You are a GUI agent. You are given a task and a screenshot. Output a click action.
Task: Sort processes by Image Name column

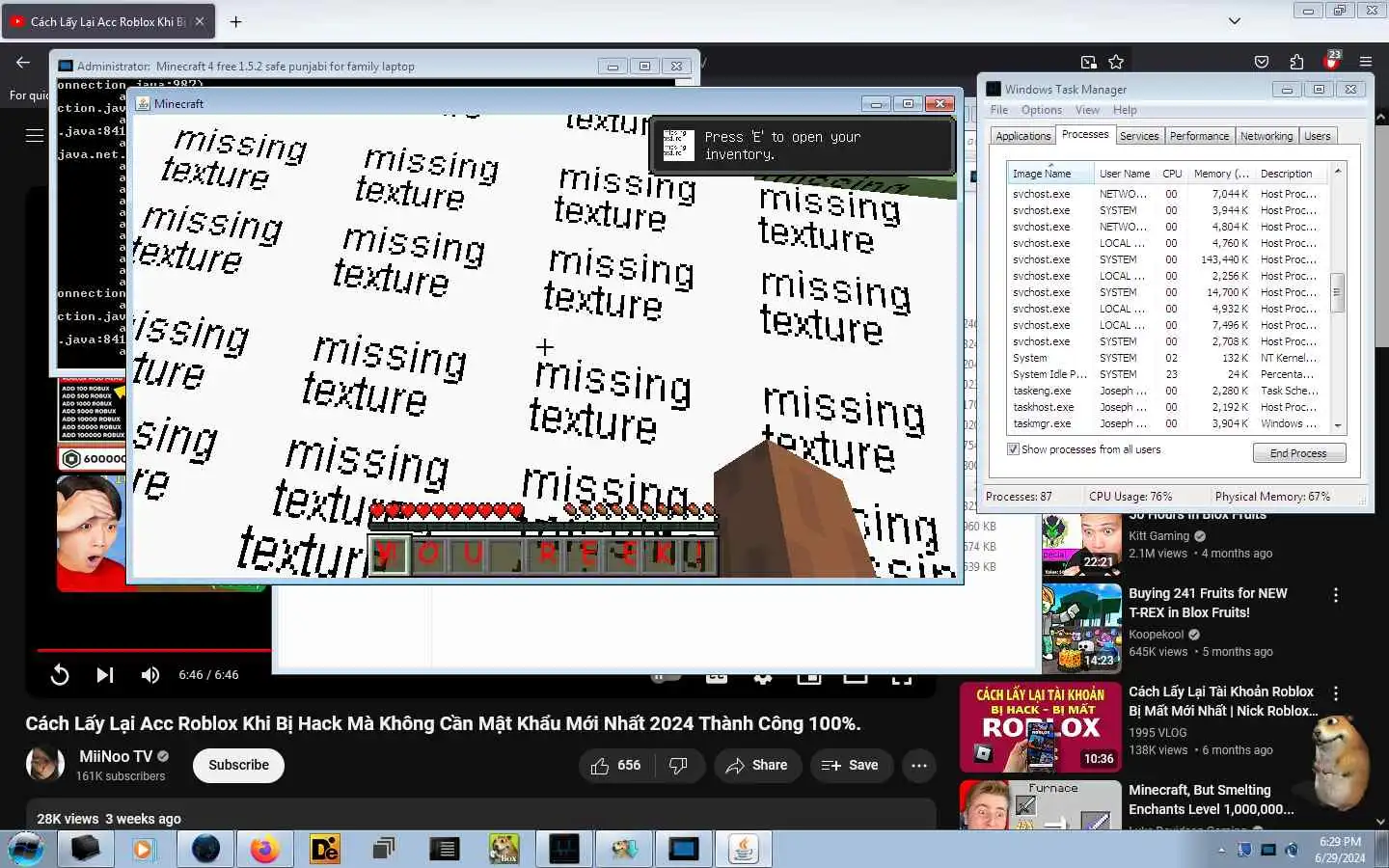1049,174
